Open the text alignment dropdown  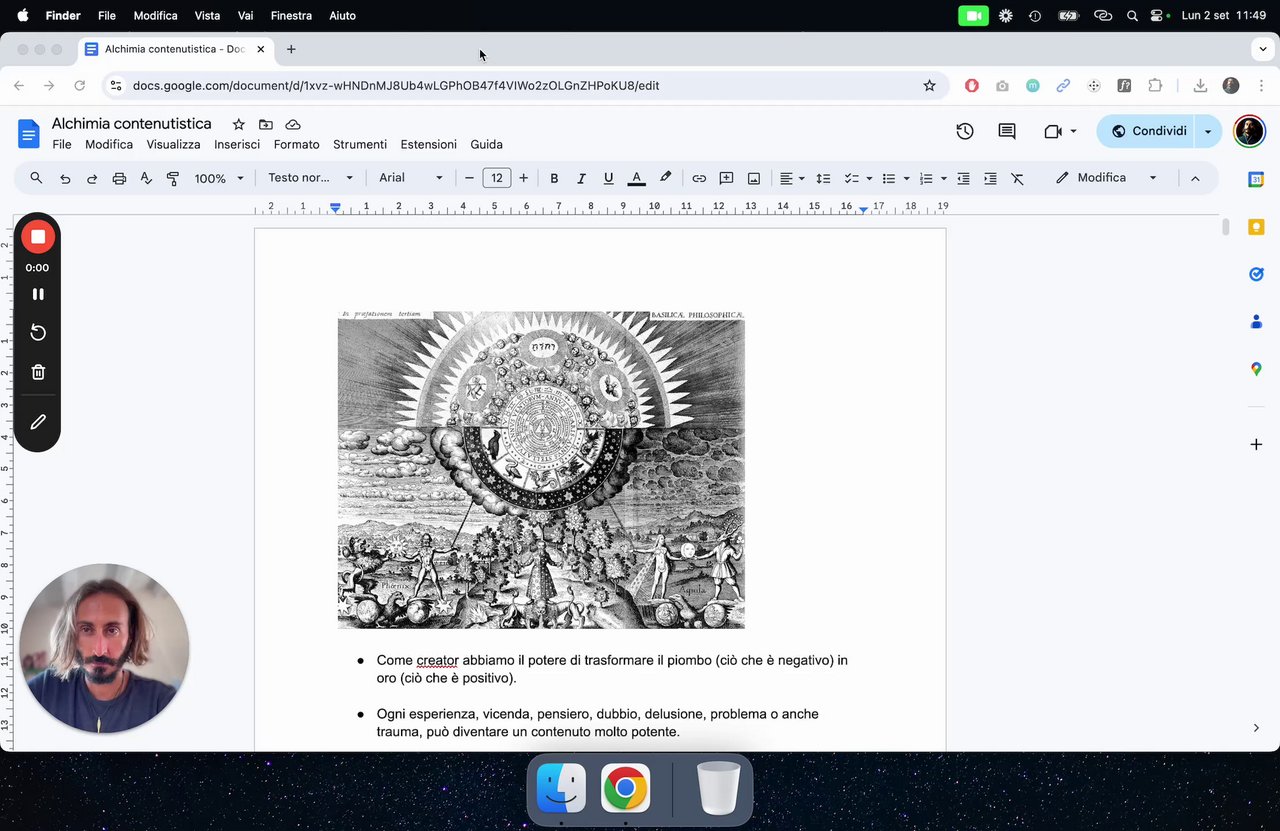click(x=792, y=178)
